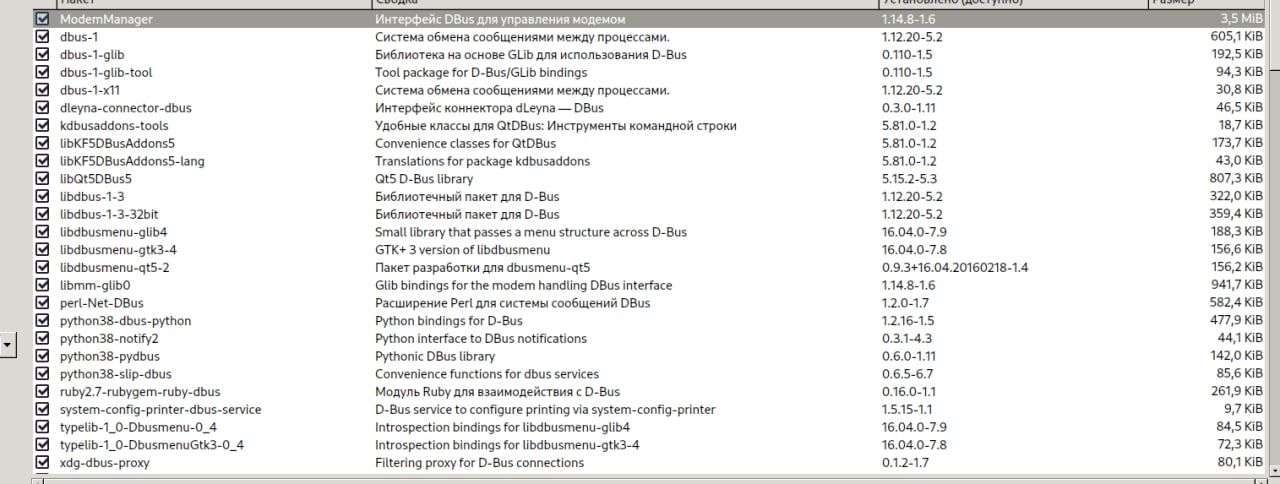Viewport: 1280px width, 484px height.
Task: Toggle checkbox for libdbus-1-3
Action: pyautogui.click(x=42, y=196)
